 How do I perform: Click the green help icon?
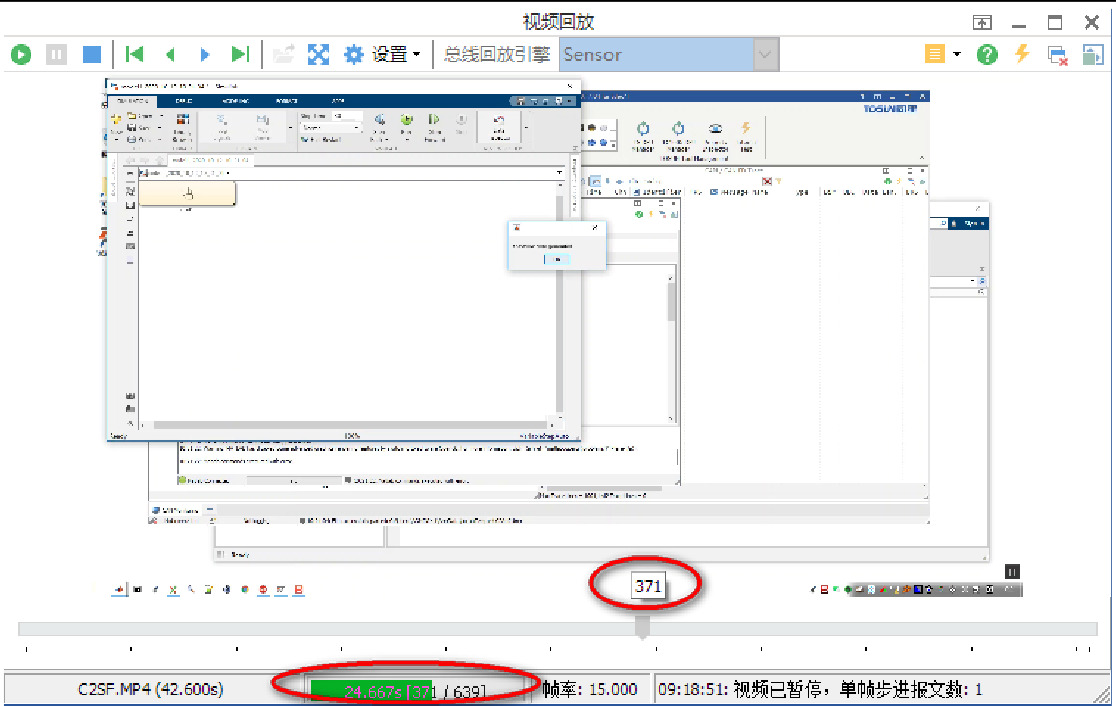pos(987,54)
